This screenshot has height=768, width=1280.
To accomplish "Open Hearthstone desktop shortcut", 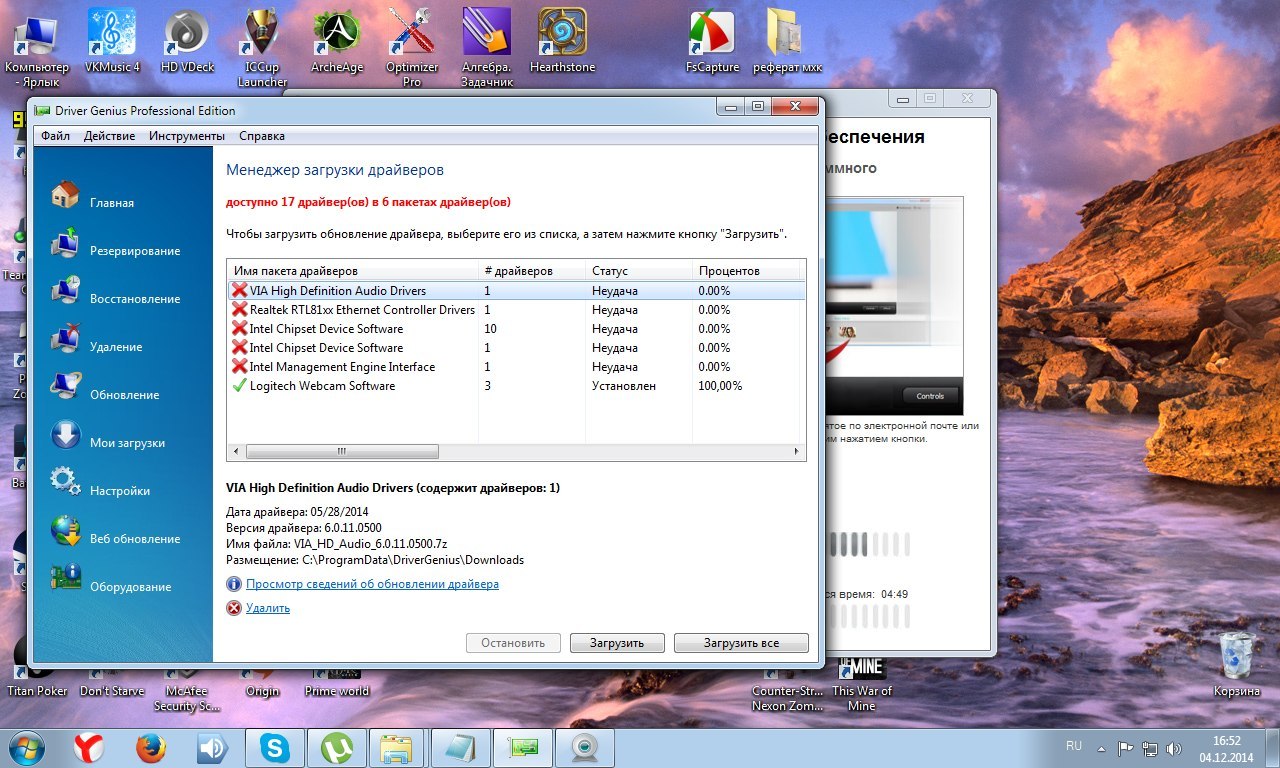I will click(562, 40).
